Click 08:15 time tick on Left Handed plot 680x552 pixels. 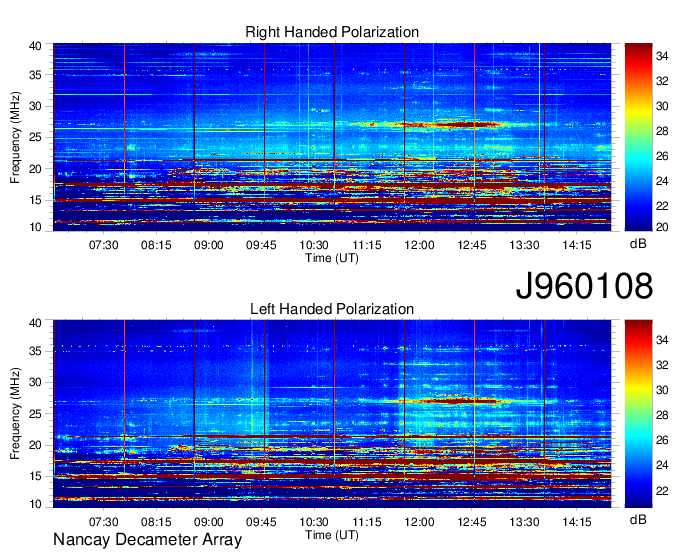[156, 522]
